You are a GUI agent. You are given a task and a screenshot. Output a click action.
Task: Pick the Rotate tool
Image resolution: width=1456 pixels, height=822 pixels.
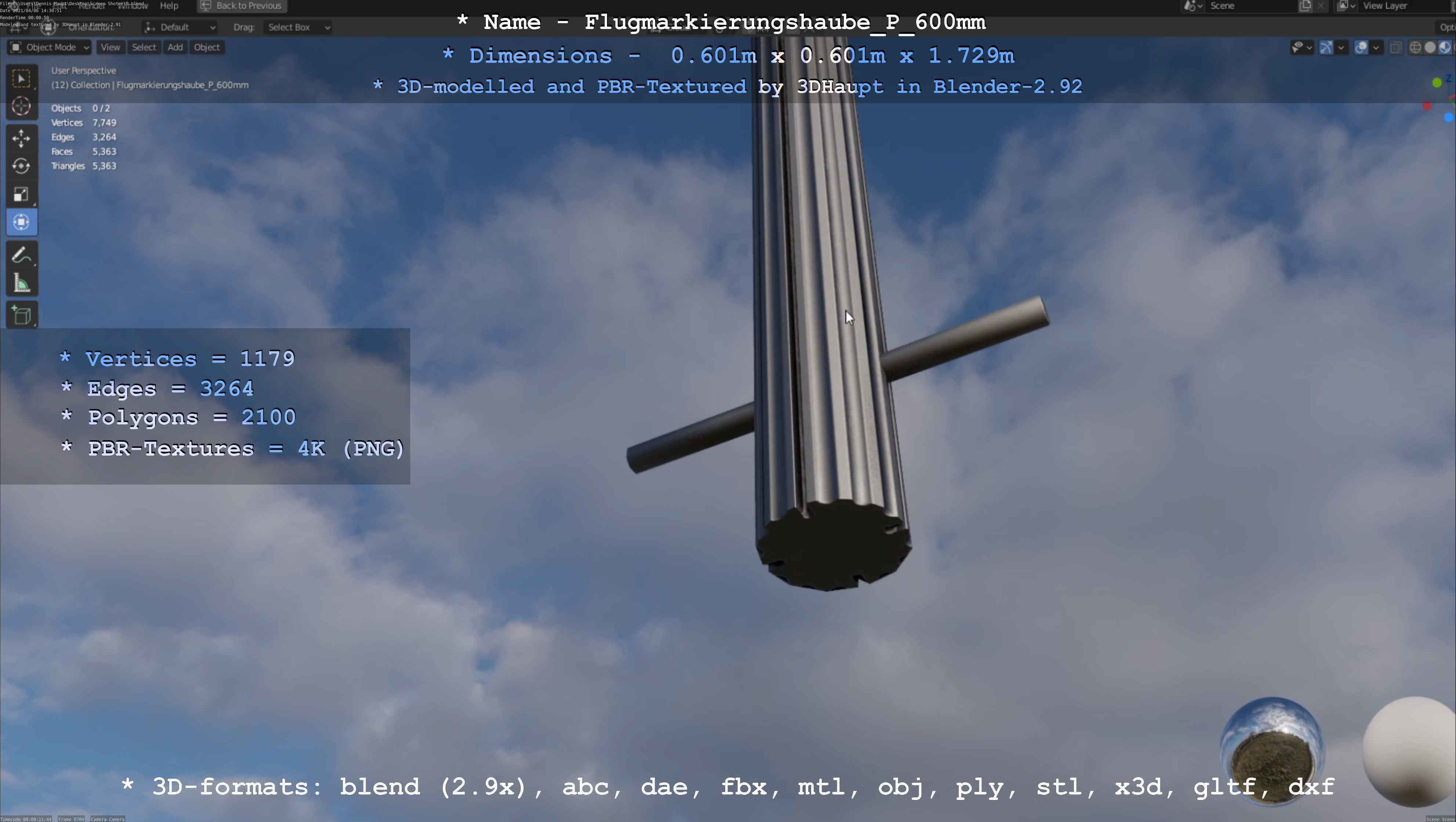click(21, 166)
